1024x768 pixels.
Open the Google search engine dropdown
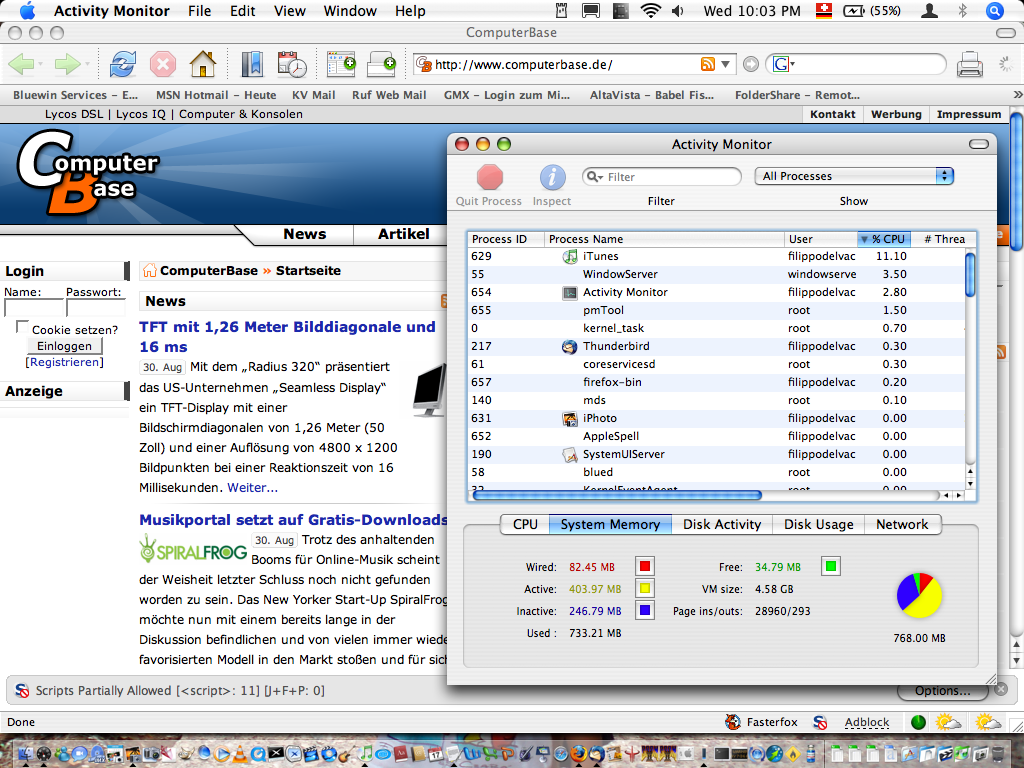pyautogui.click(x=783, y=64)
